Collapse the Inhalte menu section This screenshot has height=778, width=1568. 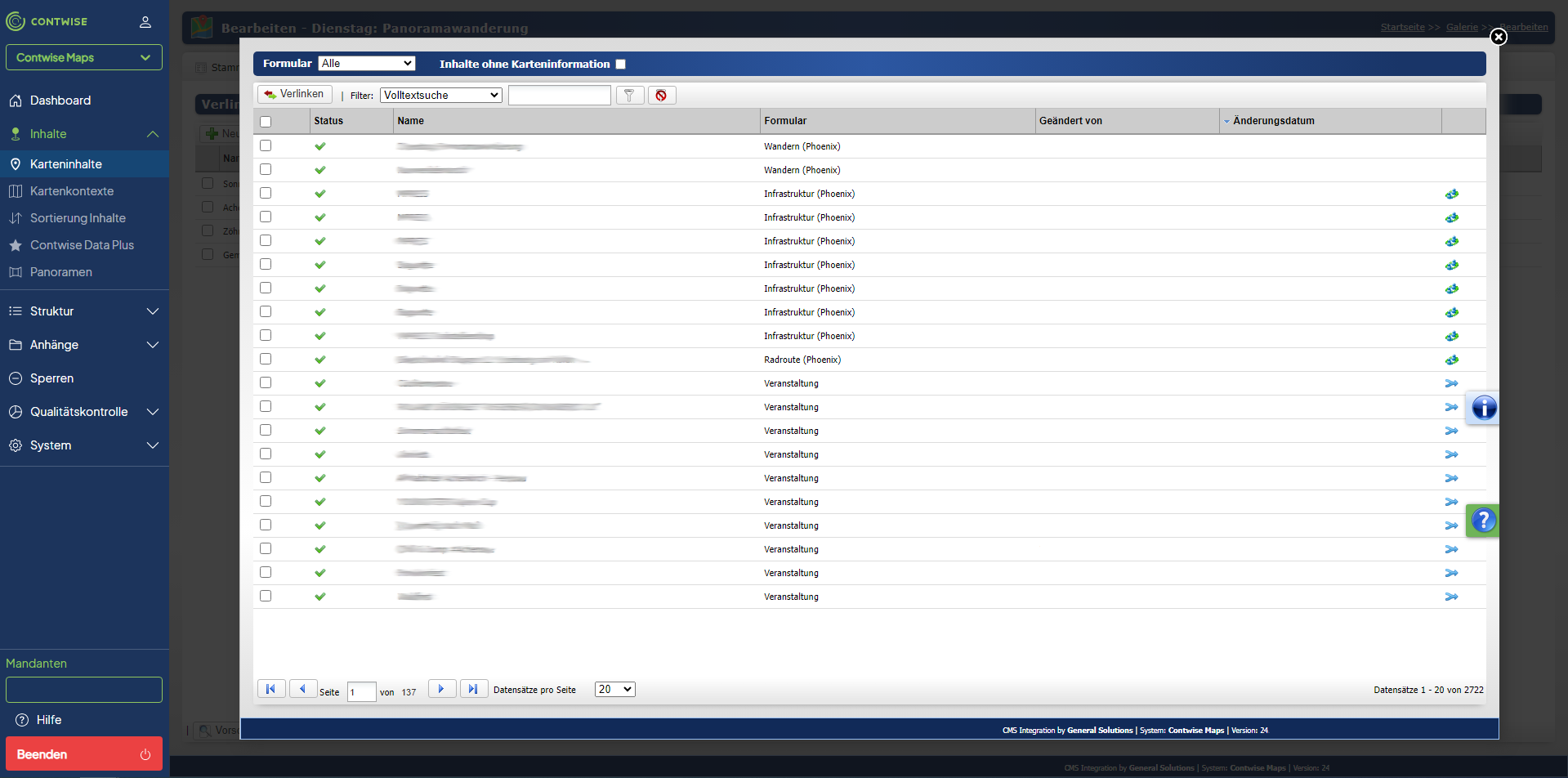click(153, 134)
